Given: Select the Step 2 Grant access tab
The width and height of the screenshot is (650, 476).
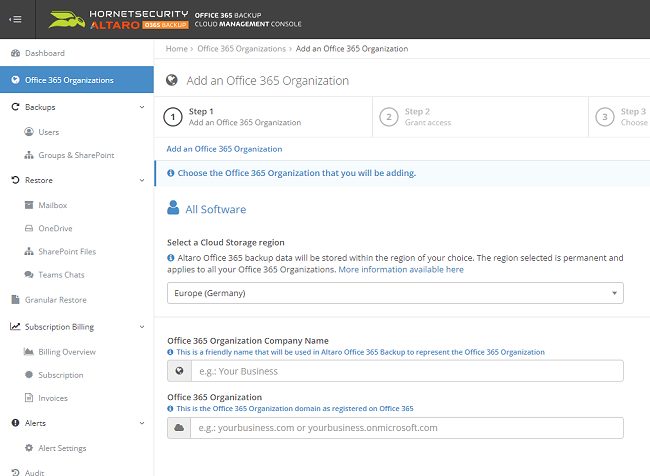Looking at the screenshot, I should tap(480, 117).
